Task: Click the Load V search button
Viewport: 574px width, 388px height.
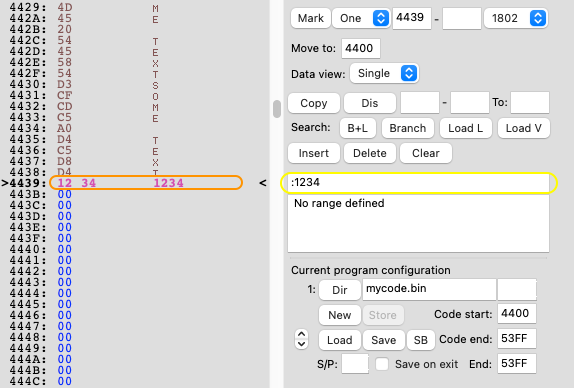Action: click(x=523, y=128)
